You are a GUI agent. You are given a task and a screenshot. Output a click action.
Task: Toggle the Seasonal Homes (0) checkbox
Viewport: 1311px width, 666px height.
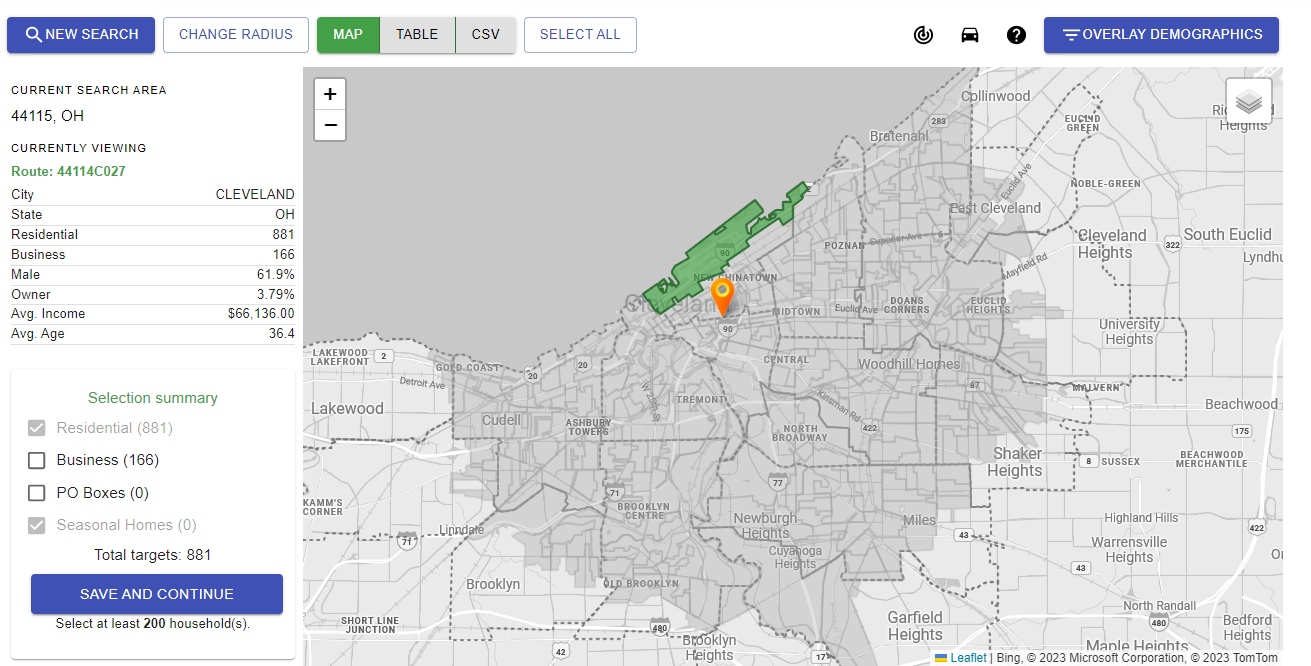37,525
